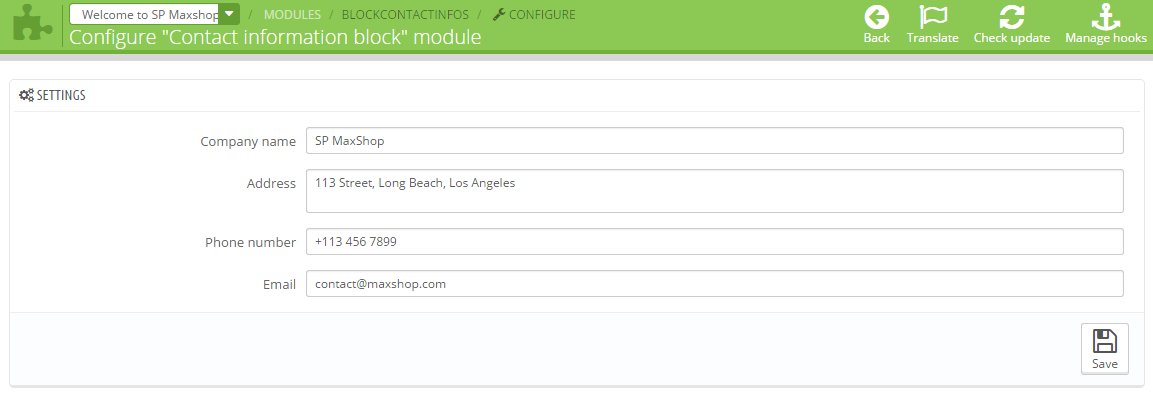This screenshot has width=1153, height=393.
Task: Click the Settings gears icon
Action: (x=26, y=95)
